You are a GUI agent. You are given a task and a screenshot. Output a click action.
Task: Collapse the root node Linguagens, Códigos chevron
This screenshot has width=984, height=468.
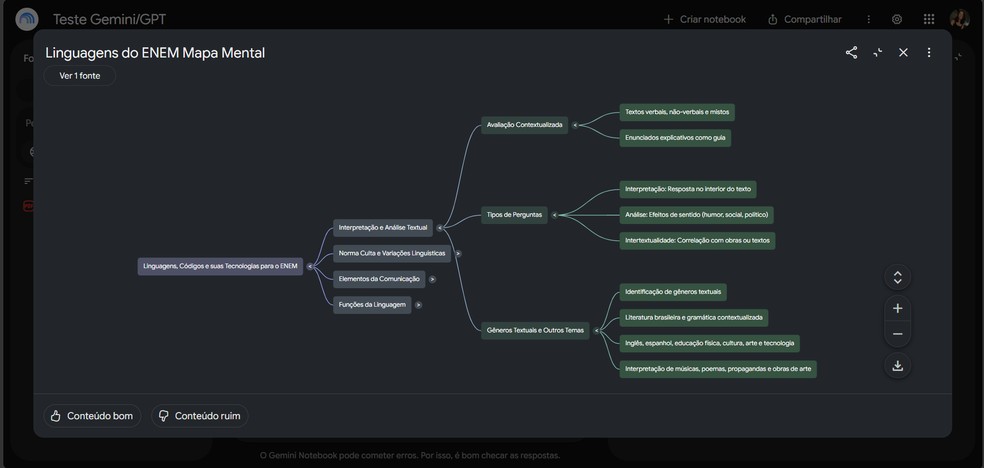309,267
